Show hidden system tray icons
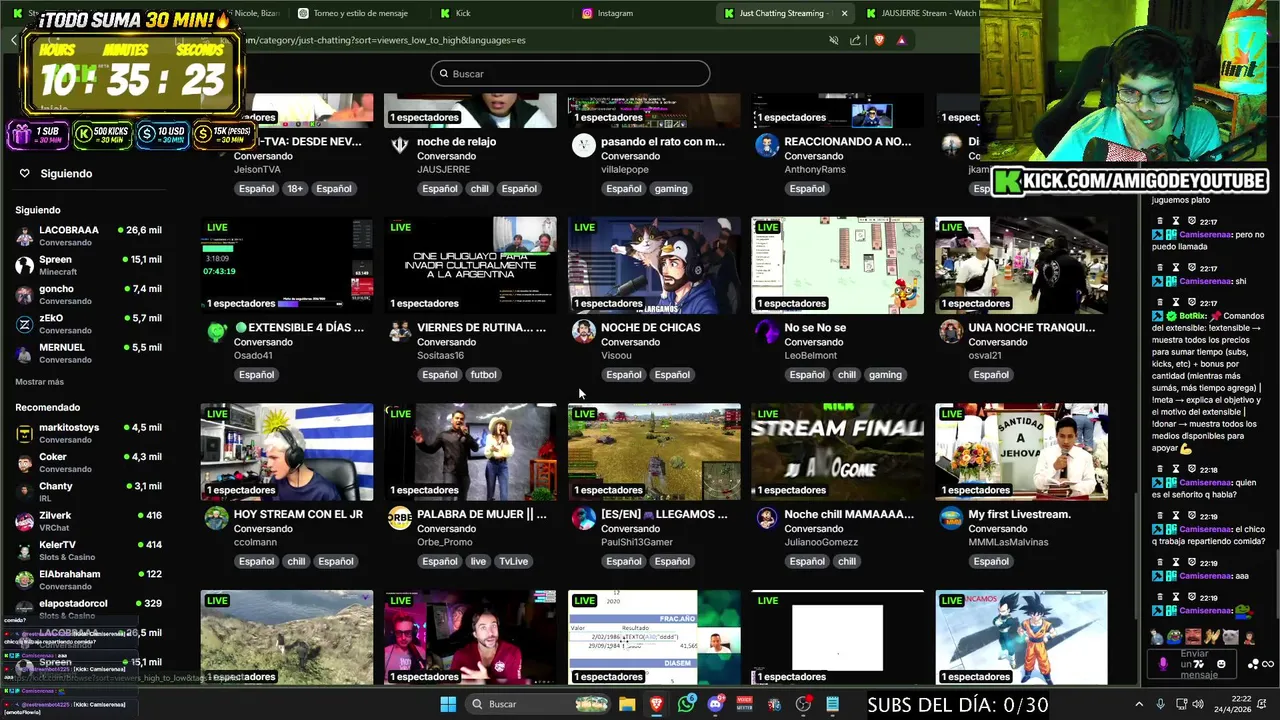This screenshot has width=1280, height=720. click(1139, 704)
